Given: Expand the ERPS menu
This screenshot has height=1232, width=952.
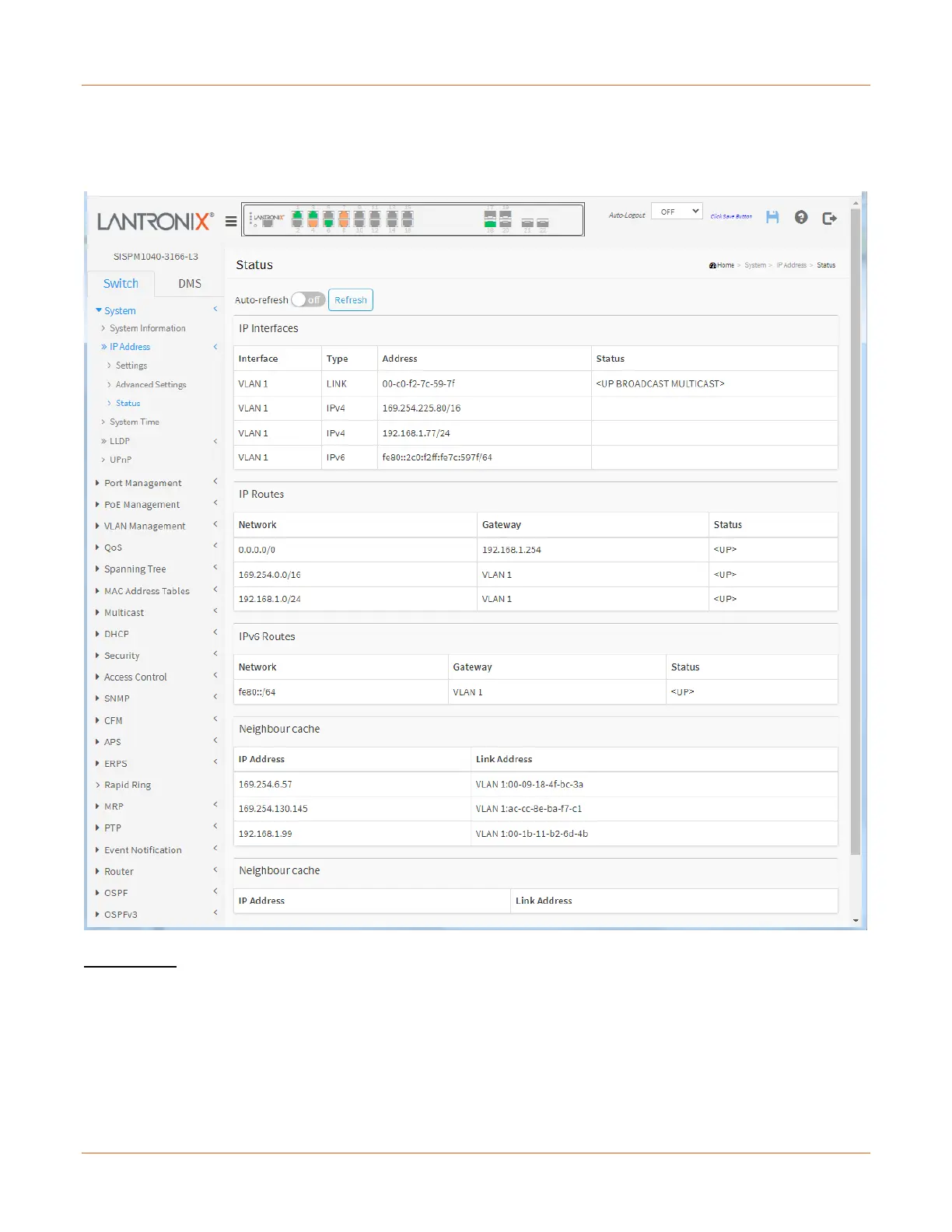Looking at the screenshot, I should (116, 764).
